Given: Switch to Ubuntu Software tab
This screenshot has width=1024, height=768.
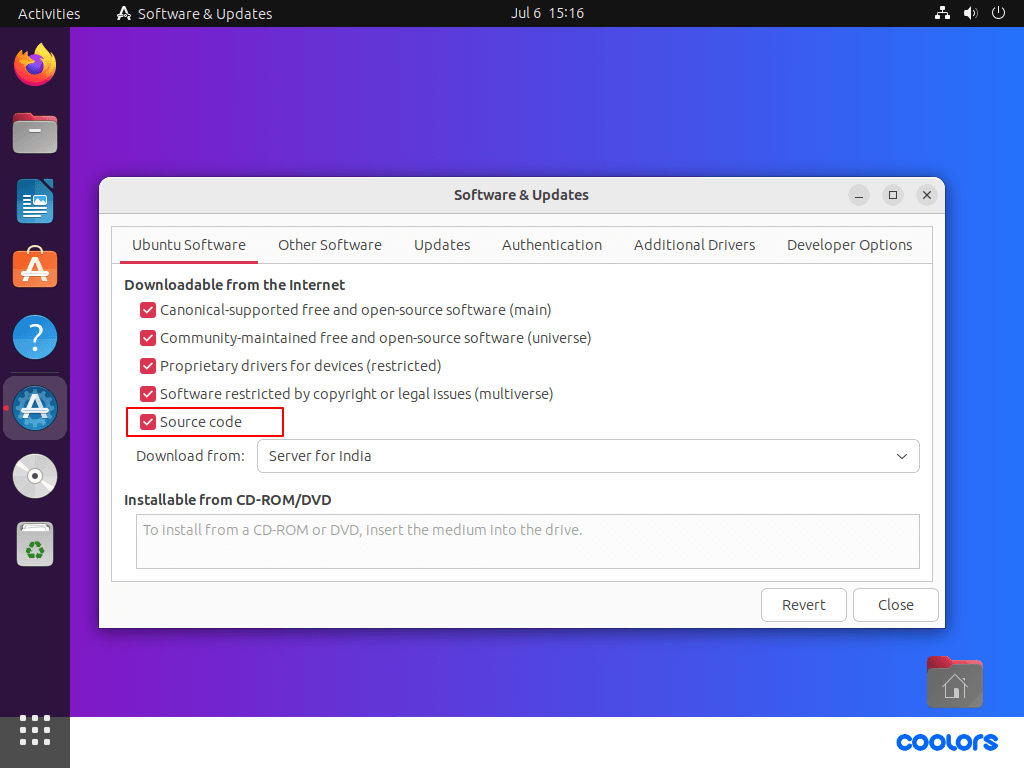Looking at the screenshot, I should click(x=189, y=245).
